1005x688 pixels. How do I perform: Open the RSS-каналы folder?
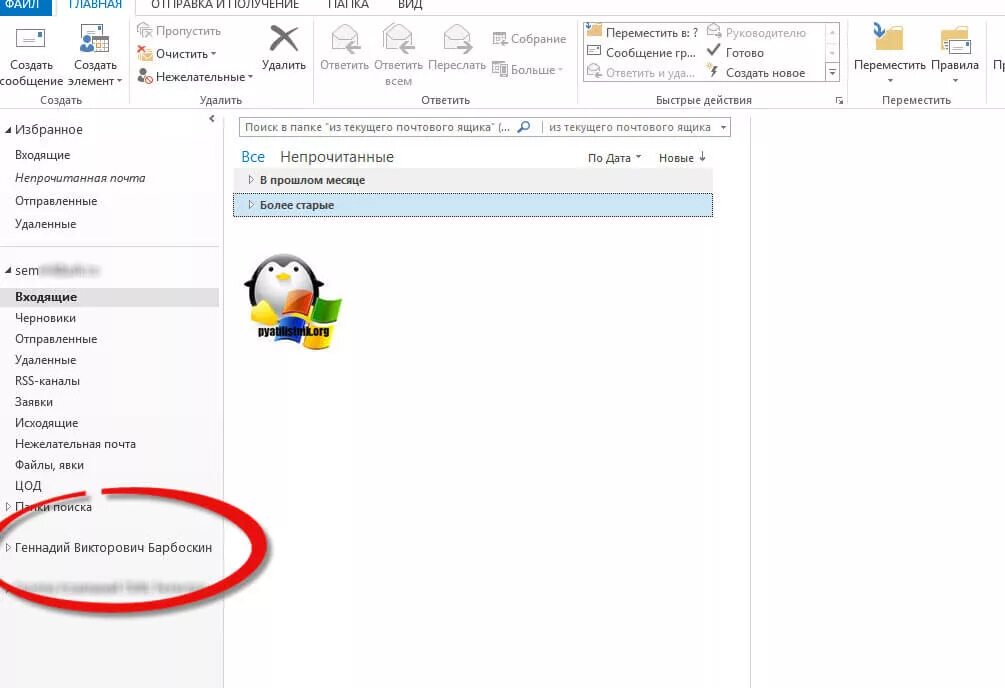coord(47,382)
